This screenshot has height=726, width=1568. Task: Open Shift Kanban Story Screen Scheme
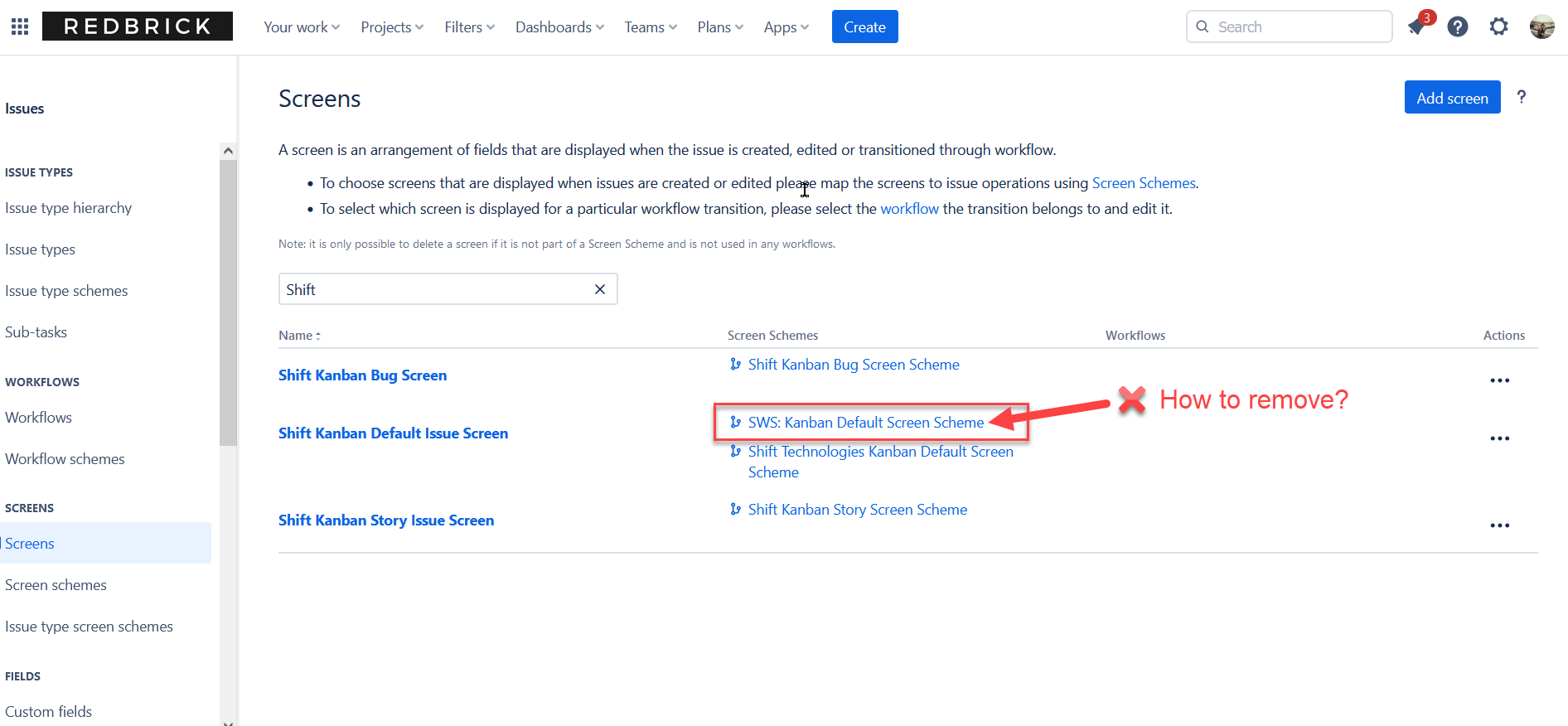pos(858,510)
